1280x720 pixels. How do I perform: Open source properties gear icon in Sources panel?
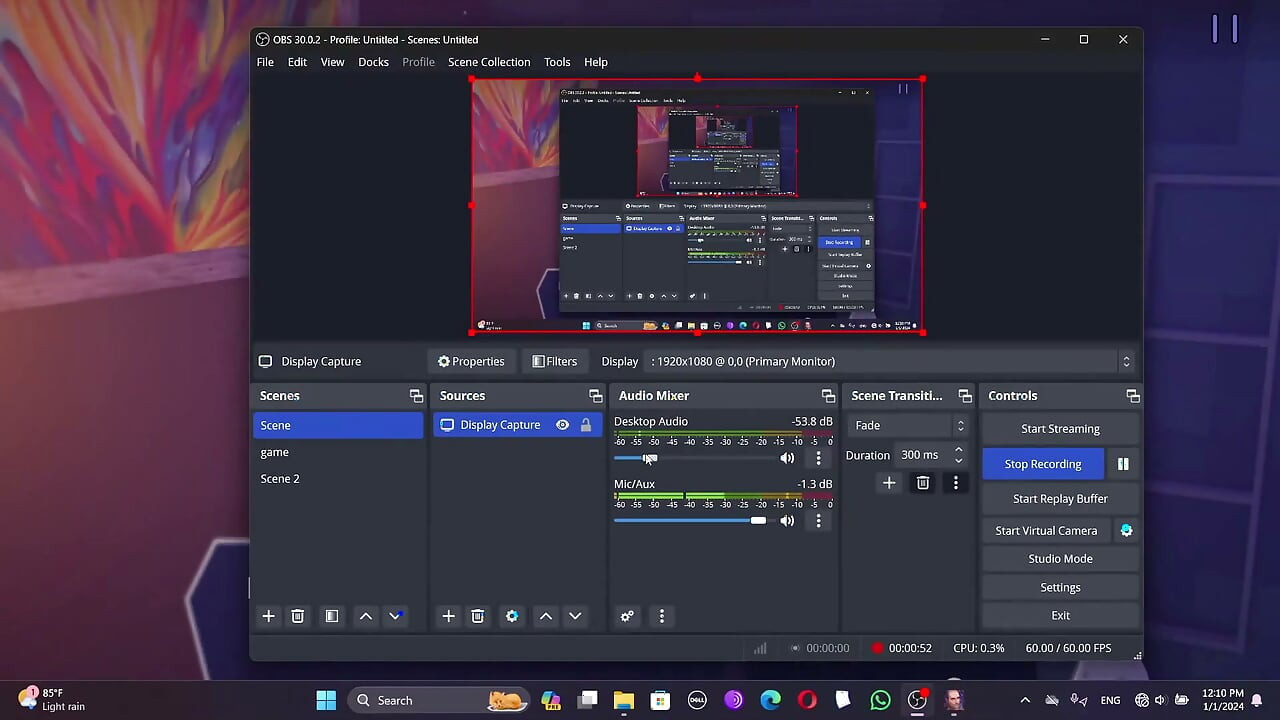pos(512,616)
